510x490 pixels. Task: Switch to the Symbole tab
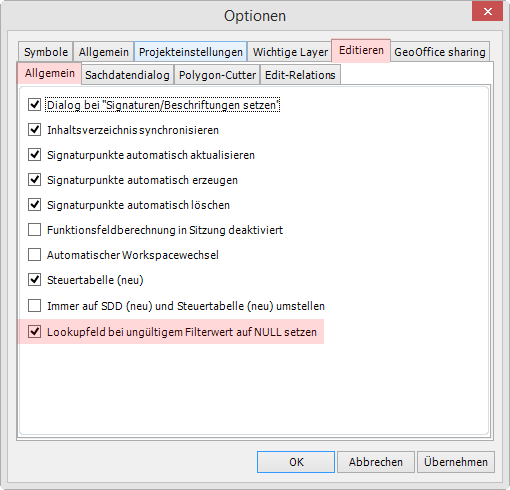pos(46,52)
